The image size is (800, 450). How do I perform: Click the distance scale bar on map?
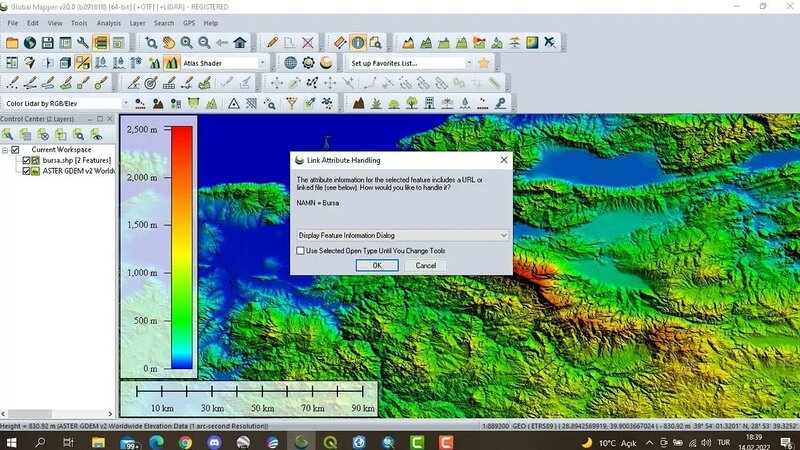pyautogui.click(x=249, y=391)
